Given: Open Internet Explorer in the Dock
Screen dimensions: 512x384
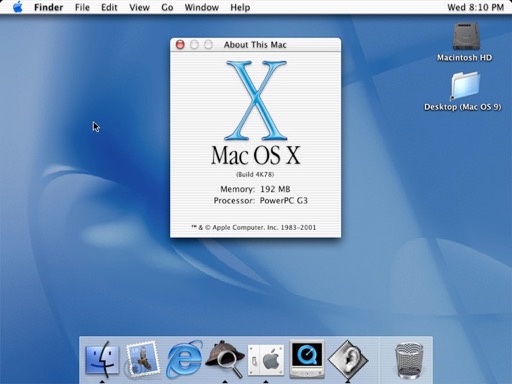Looking at the screenshot, I should 184,360.
